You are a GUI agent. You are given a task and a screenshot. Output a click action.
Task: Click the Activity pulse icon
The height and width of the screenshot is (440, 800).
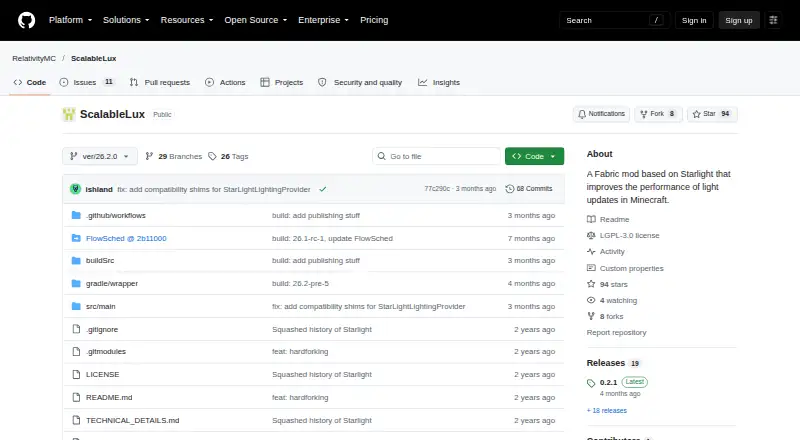(591, 252)
